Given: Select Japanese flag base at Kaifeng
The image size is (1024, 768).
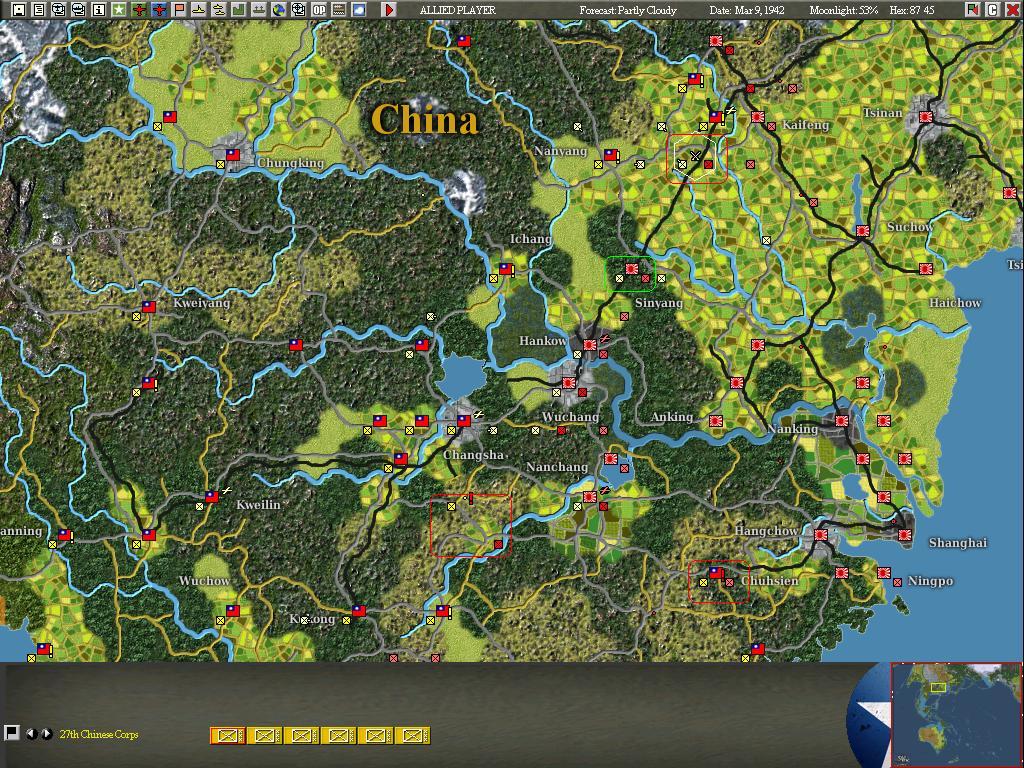Looking at the screenshot, I should click(x=758, y=117).
